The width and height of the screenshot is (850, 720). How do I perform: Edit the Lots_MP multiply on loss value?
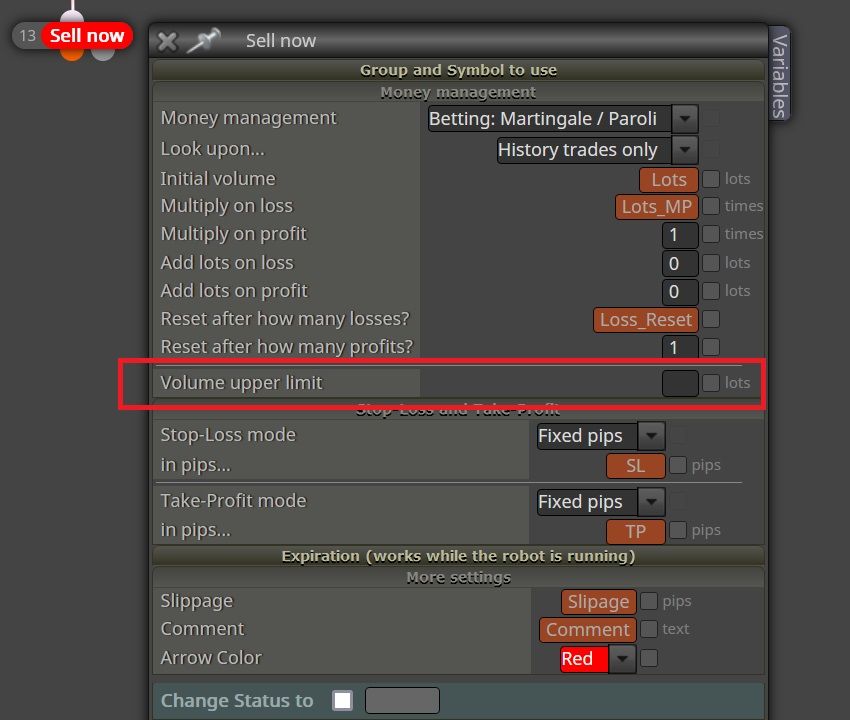coord(656,207)
